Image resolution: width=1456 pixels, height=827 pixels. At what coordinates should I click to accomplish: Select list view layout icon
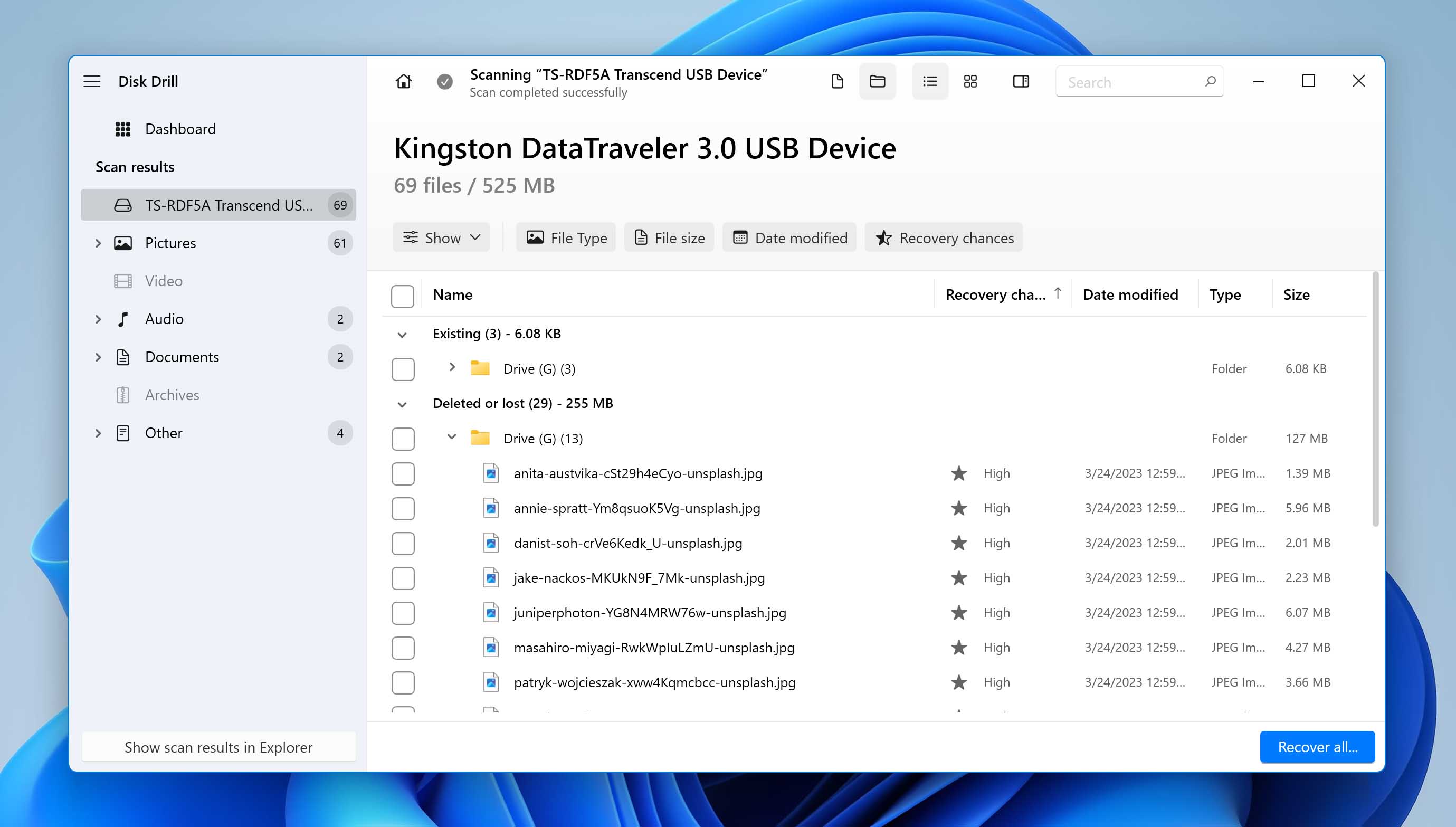(929, 81)
